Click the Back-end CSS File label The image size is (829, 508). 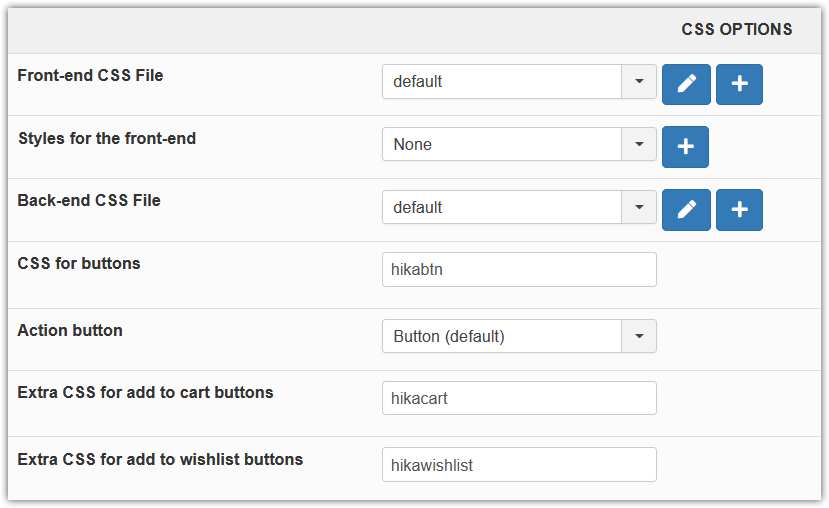(x=89, y=200)
